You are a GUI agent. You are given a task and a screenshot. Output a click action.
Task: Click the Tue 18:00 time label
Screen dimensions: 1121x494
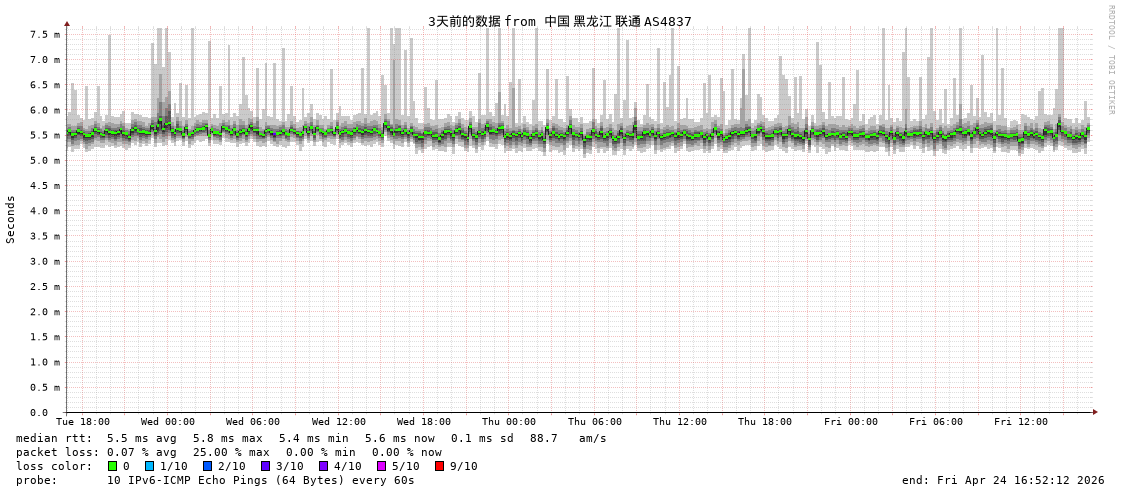coord(83,422)
